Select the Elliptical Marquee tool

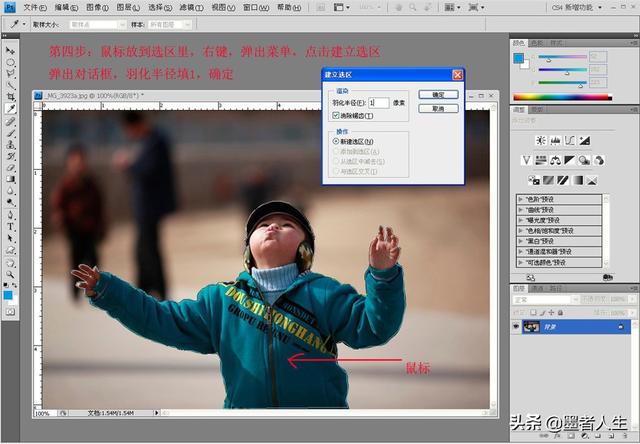(10, 61)
